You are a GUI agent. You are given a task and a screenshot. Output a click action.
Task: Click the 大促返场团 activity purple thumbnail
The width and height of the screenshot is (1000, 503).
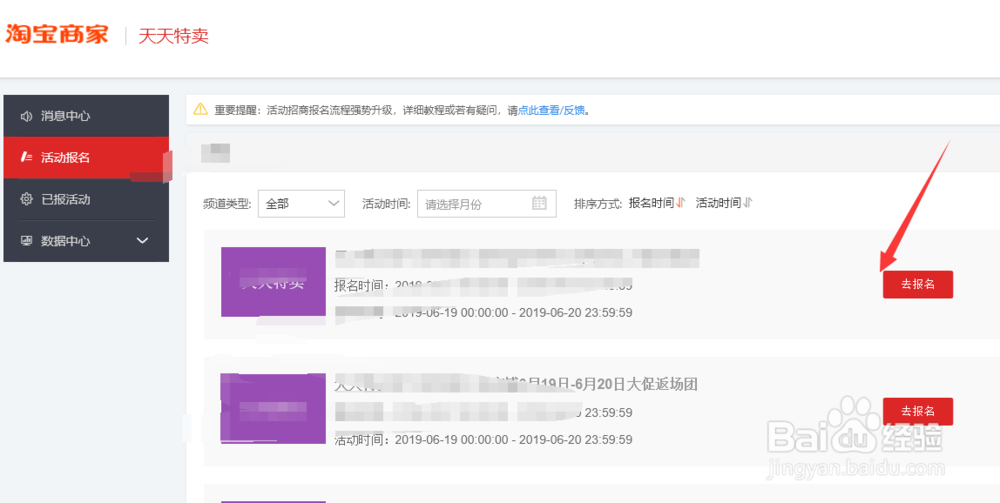coord(273,408)
